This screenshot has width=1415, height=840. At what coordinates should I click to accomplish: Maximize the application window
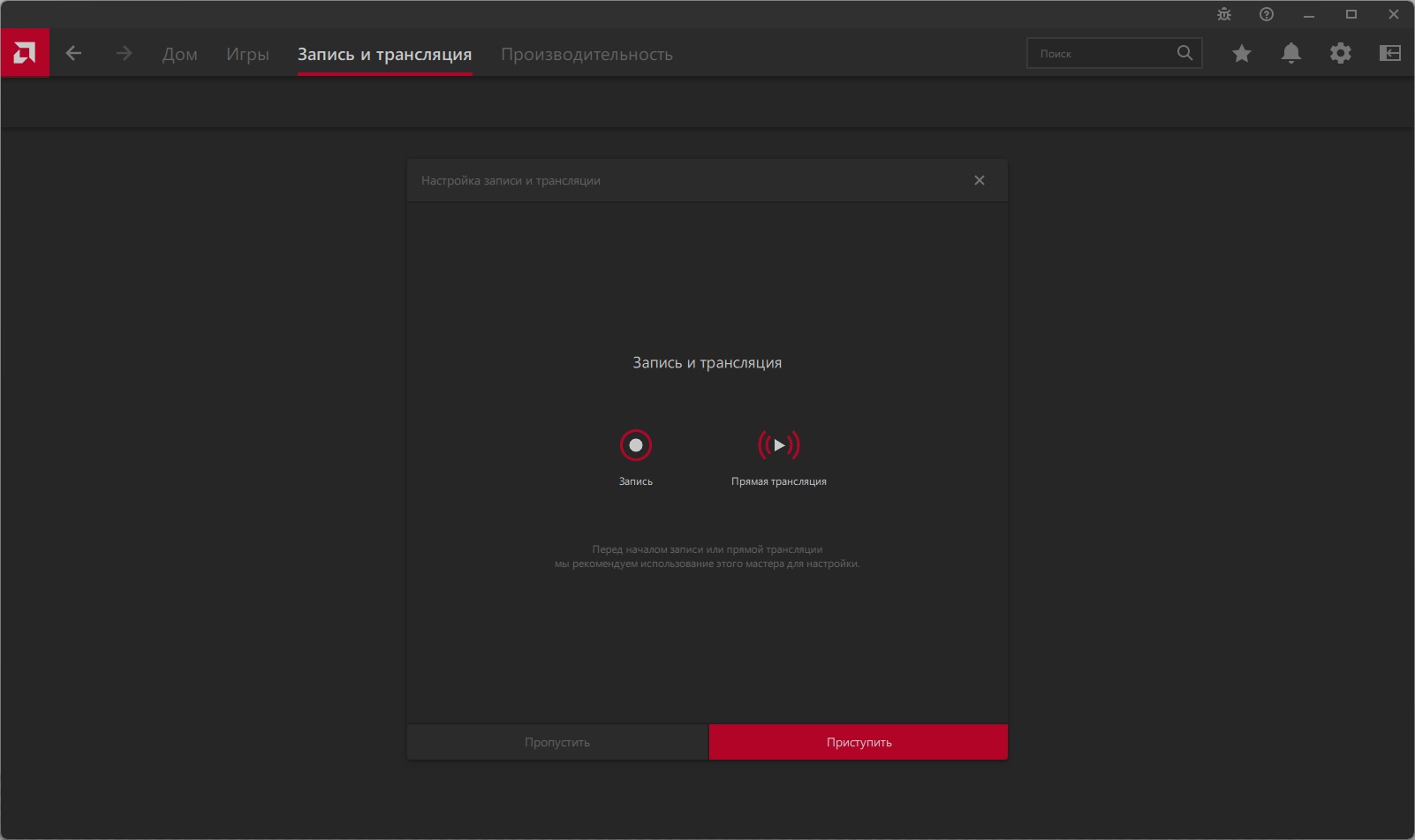pyautogui.click(x=1351, y=14)
